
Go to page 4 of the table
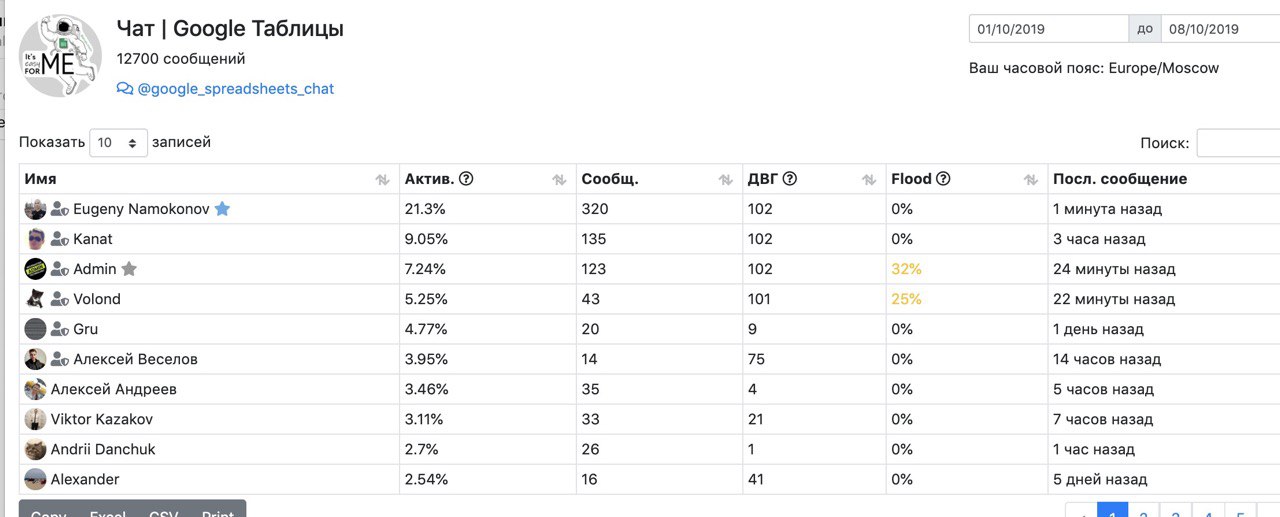click(x=1208, y=512)
